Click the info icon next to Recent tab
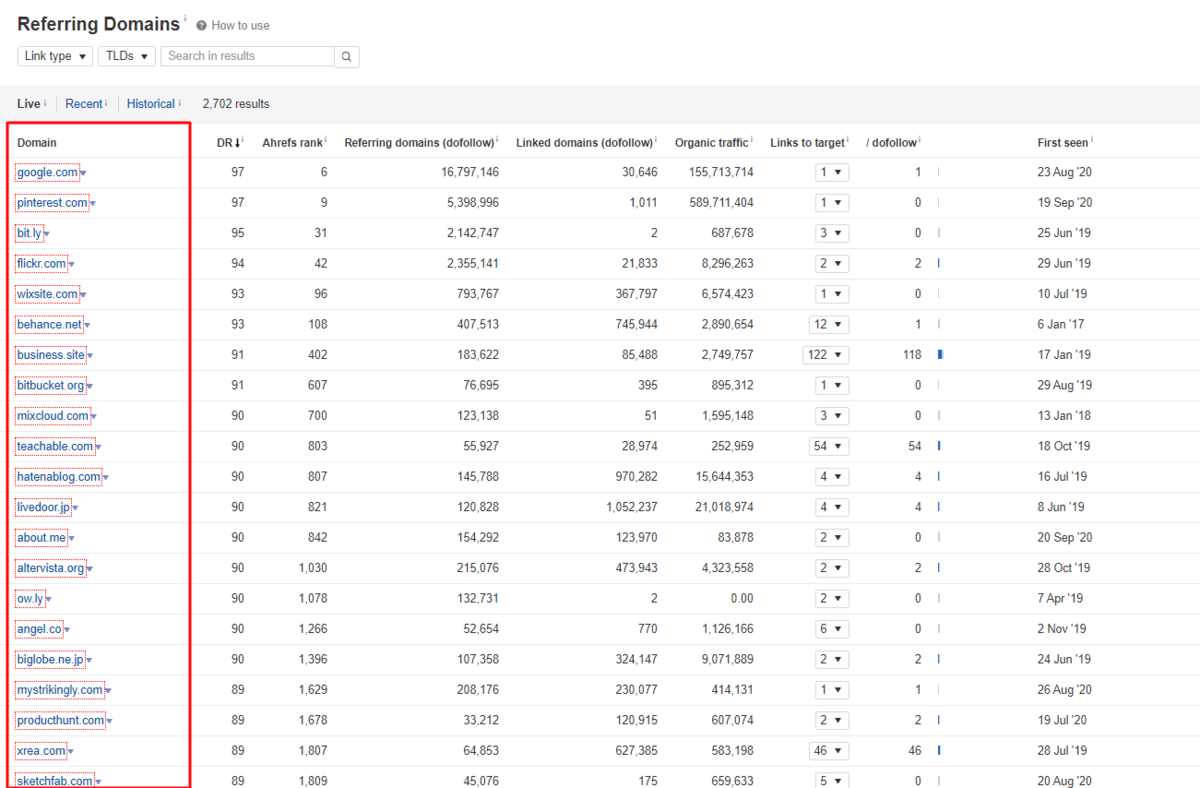The width and height of the screenshot is (1200, 788). point(107,102)
